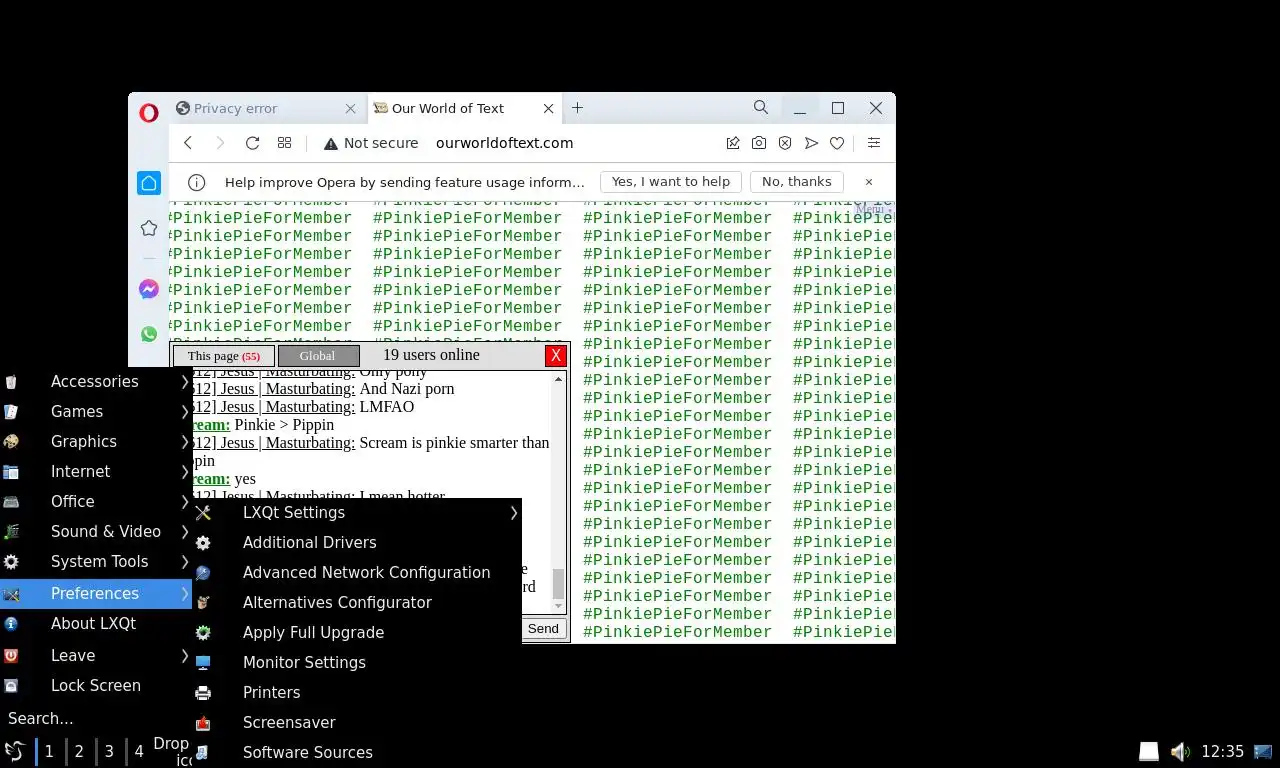This screenshot has width=1280, height=768.
Task: Open edit page icon in address bar
Action: pyautogui.click(x=733, y=143)
